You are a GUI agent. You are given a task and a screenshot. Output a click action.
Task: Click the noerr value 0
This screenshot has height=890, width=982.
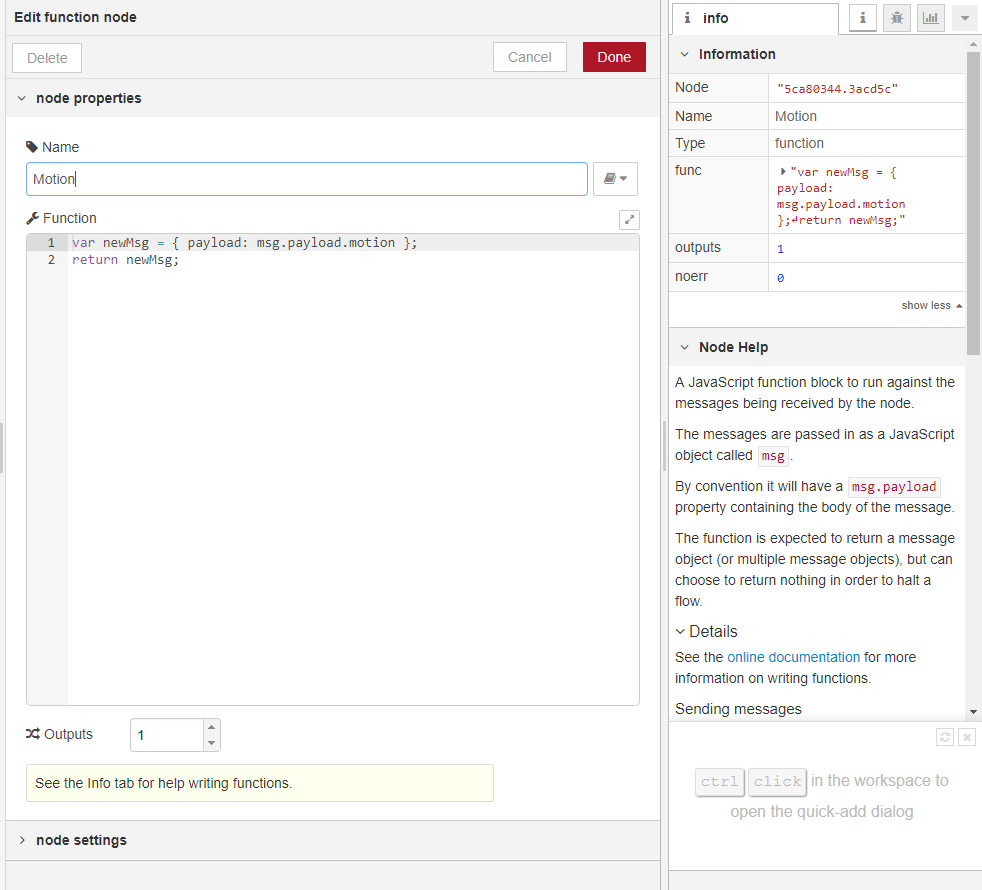[780, 278]
